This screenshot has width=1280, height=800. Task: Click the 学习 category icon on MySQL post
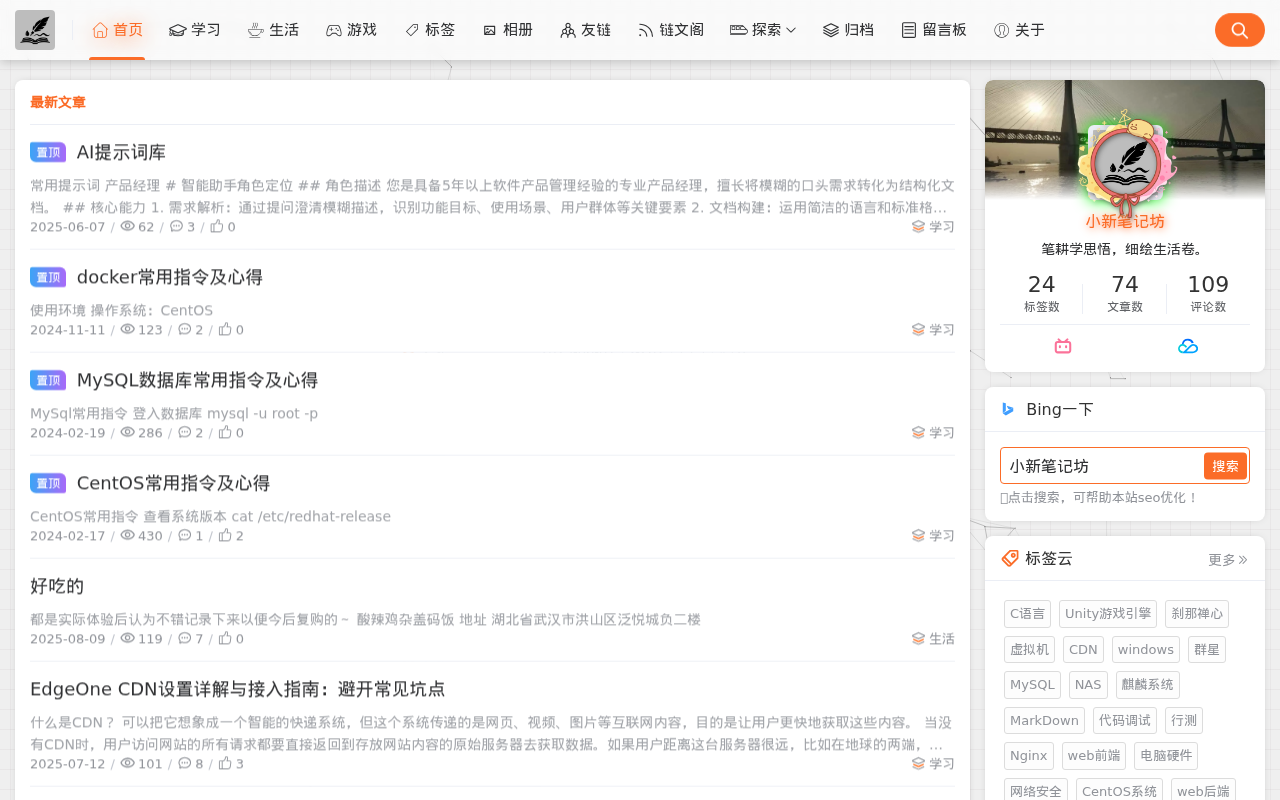(918, 432)
